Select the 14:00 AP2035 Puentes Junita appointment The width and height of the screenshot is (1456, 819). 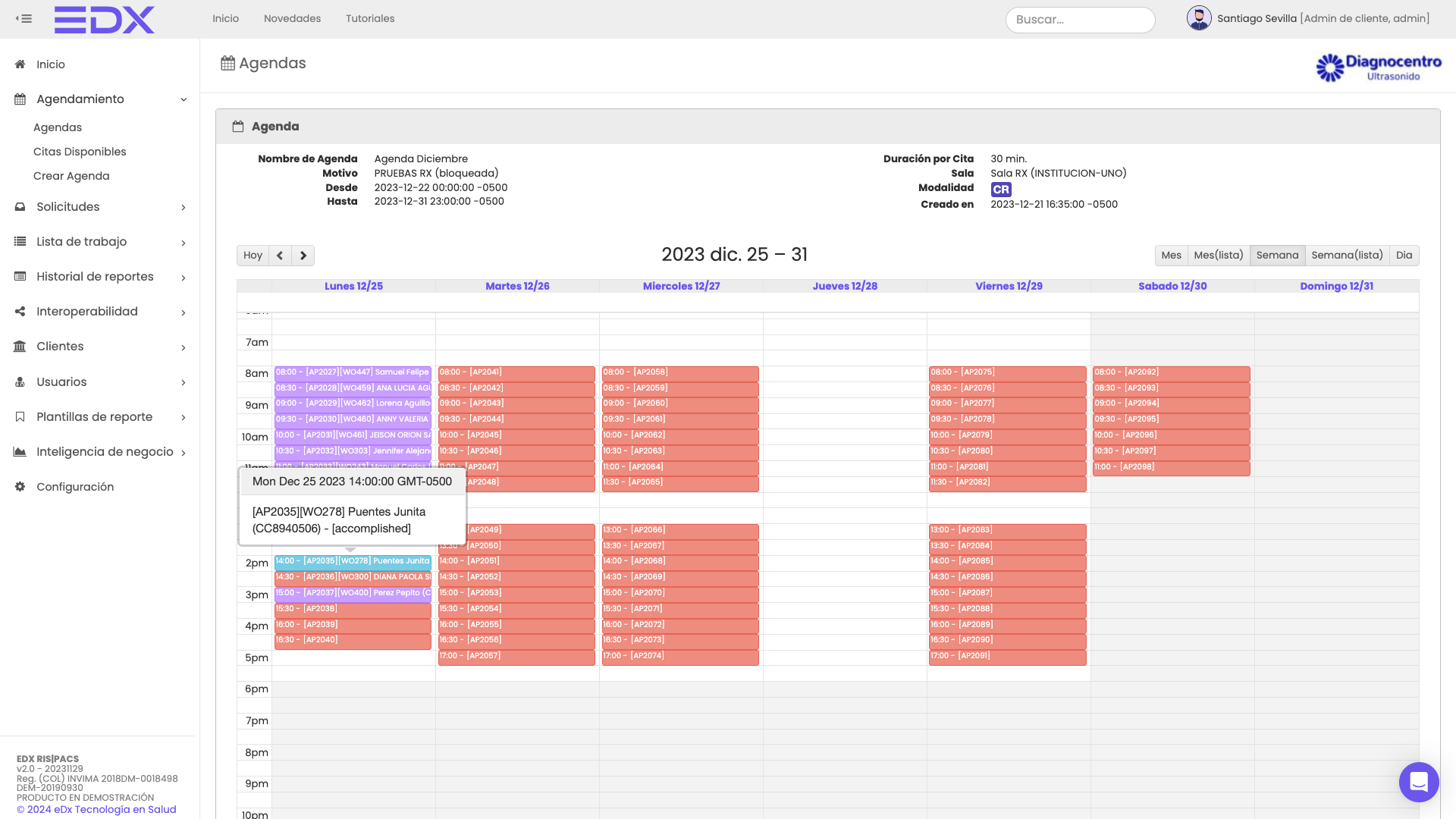pyautogui.click(x=353, y=563)
